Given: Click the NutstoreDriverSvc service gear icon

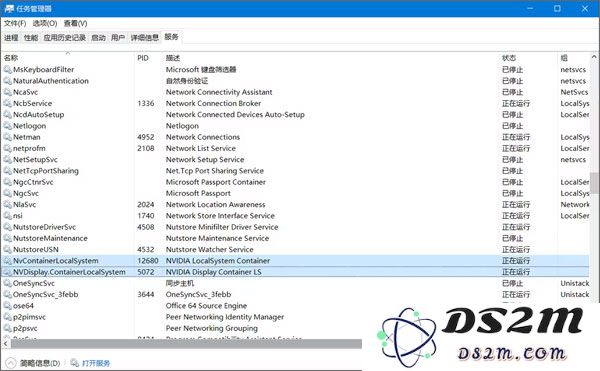Looking at the screenshot, I should [7, 227].
